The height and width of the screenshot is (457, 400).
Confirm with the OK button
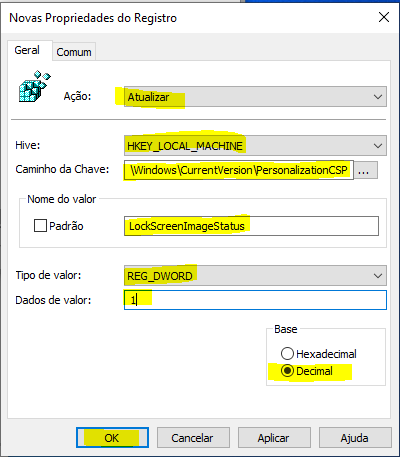(x=112, y=438)
